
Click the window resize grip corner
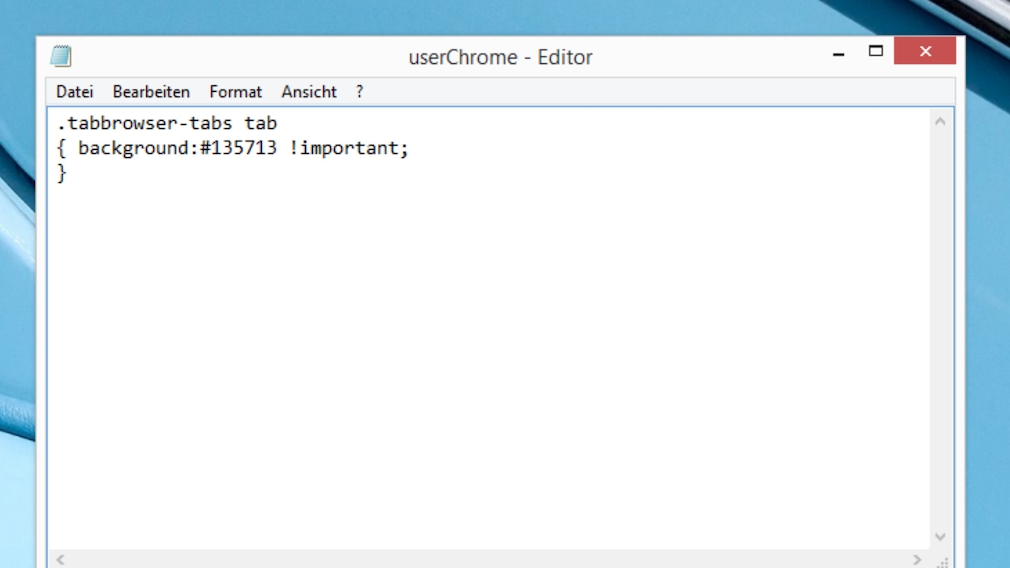click(x=942, y=561)
